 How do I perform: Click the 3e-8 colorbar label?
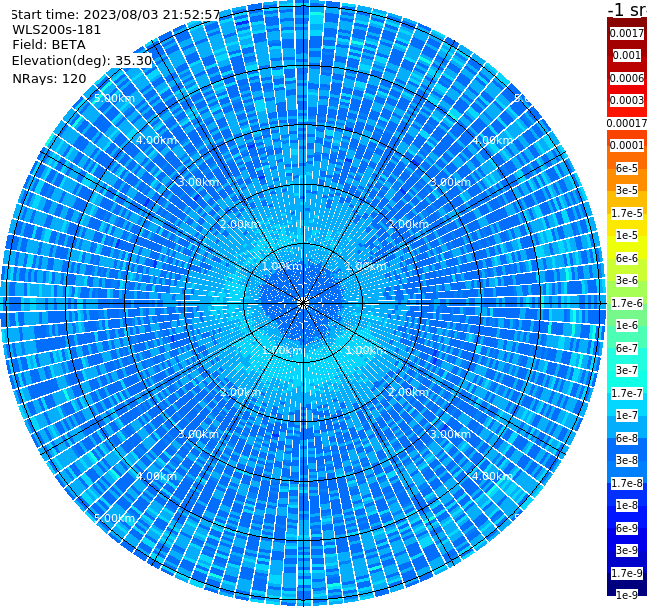pyautogui.click(x=627, y=460)
